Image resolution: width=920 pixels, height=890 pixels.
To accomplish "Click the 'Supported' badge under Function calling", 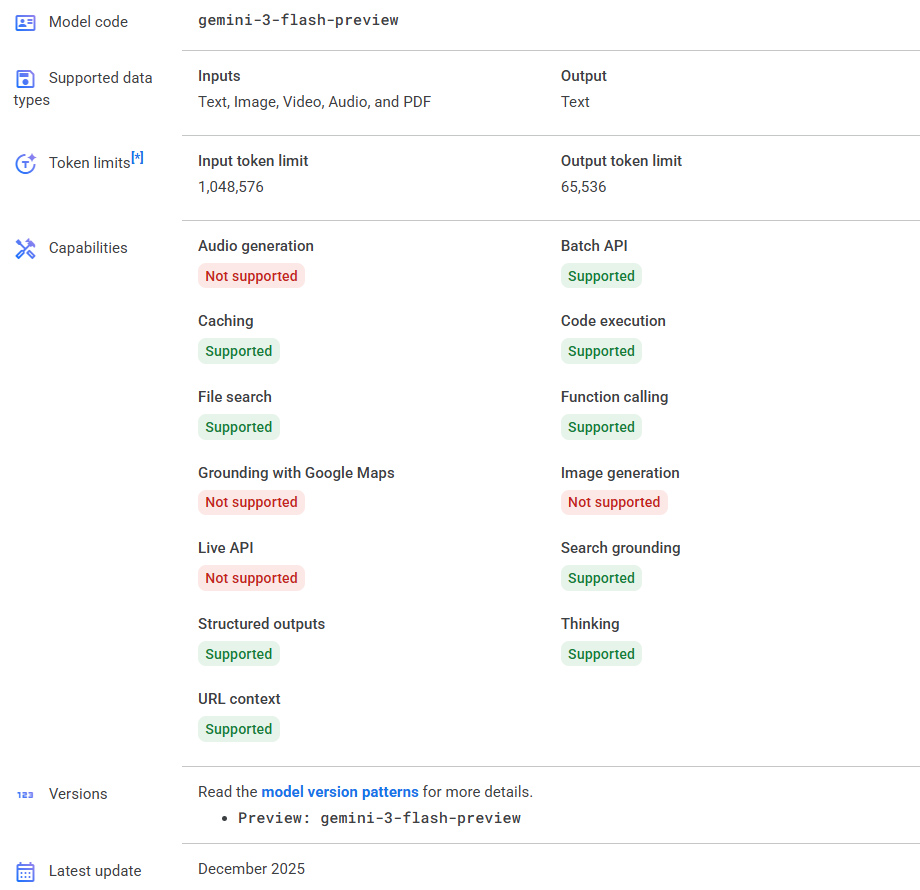I will point(601,427).
